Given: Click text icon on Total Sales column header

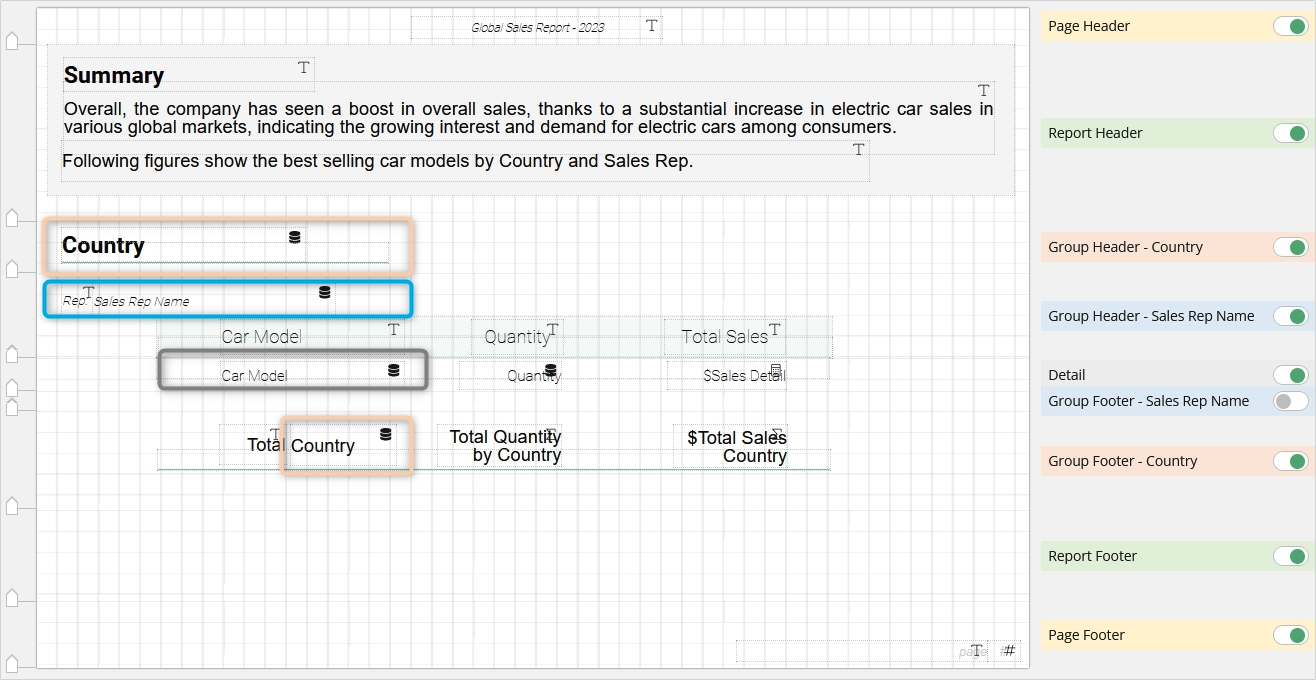Looking at the screenshot, I should tap(774, 329).
